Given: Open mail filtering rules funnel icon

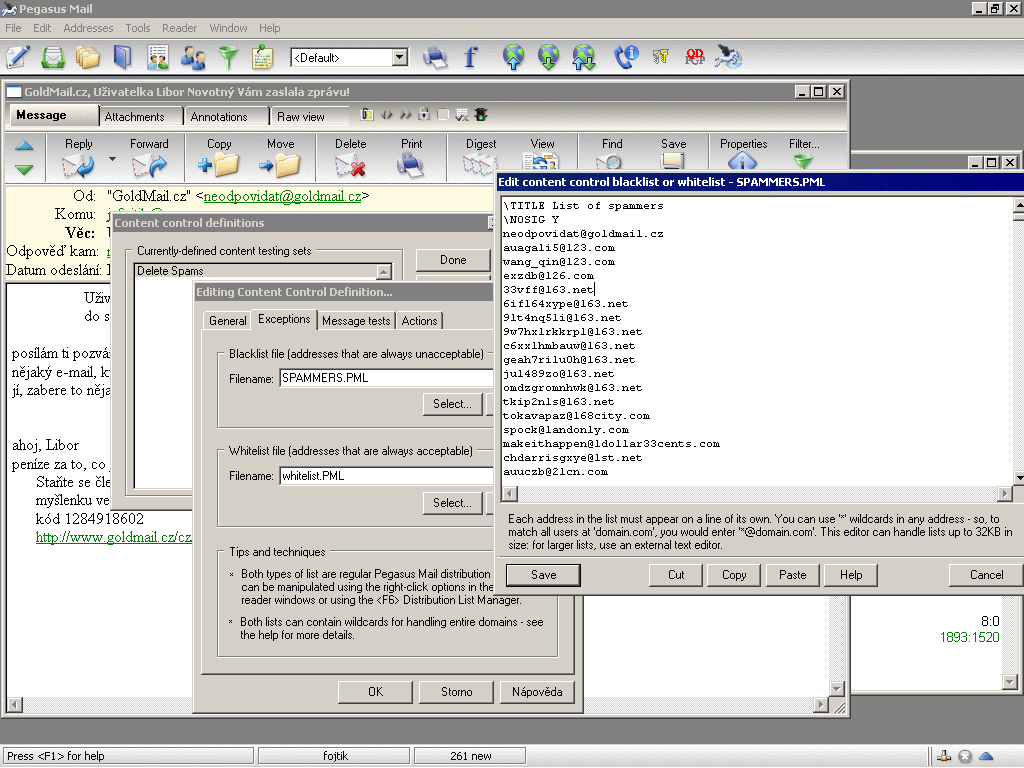Looking at the screenshot, I should coord(228,57).
